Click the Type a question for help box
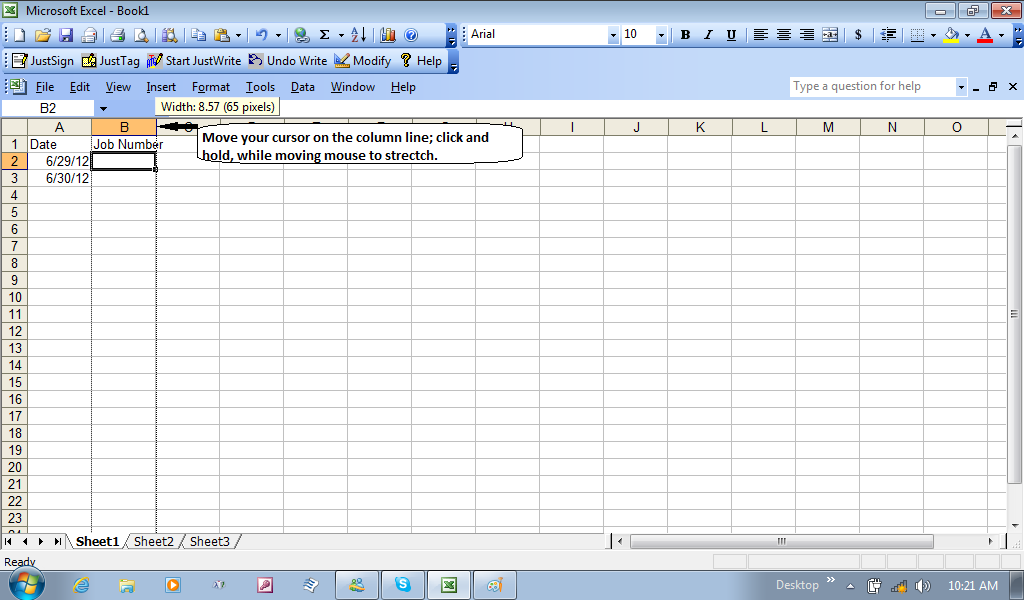 [x=871, y=87]
